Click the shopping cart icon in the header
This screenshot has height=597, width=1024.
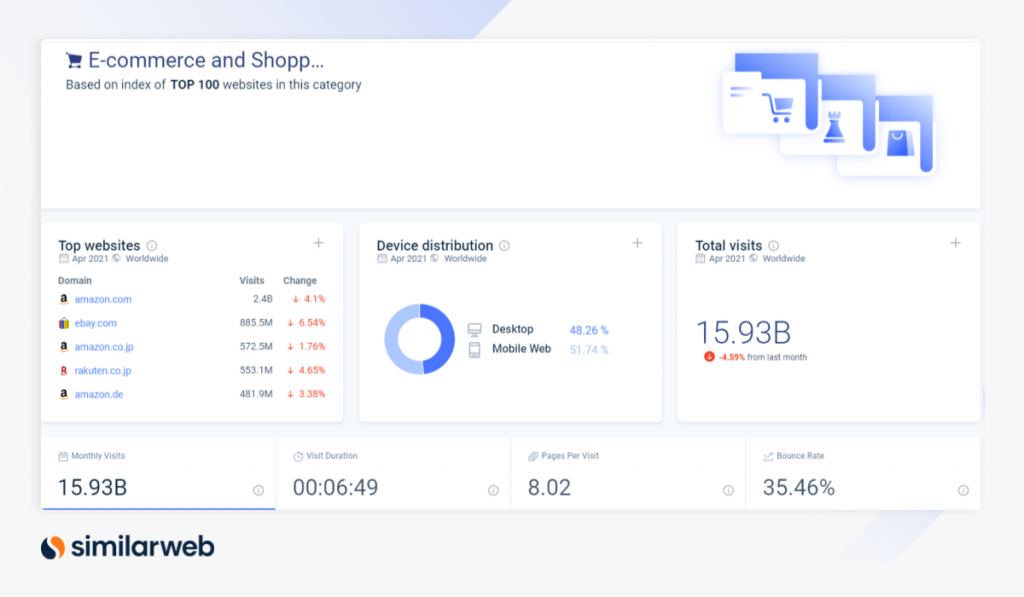(74, 60)
